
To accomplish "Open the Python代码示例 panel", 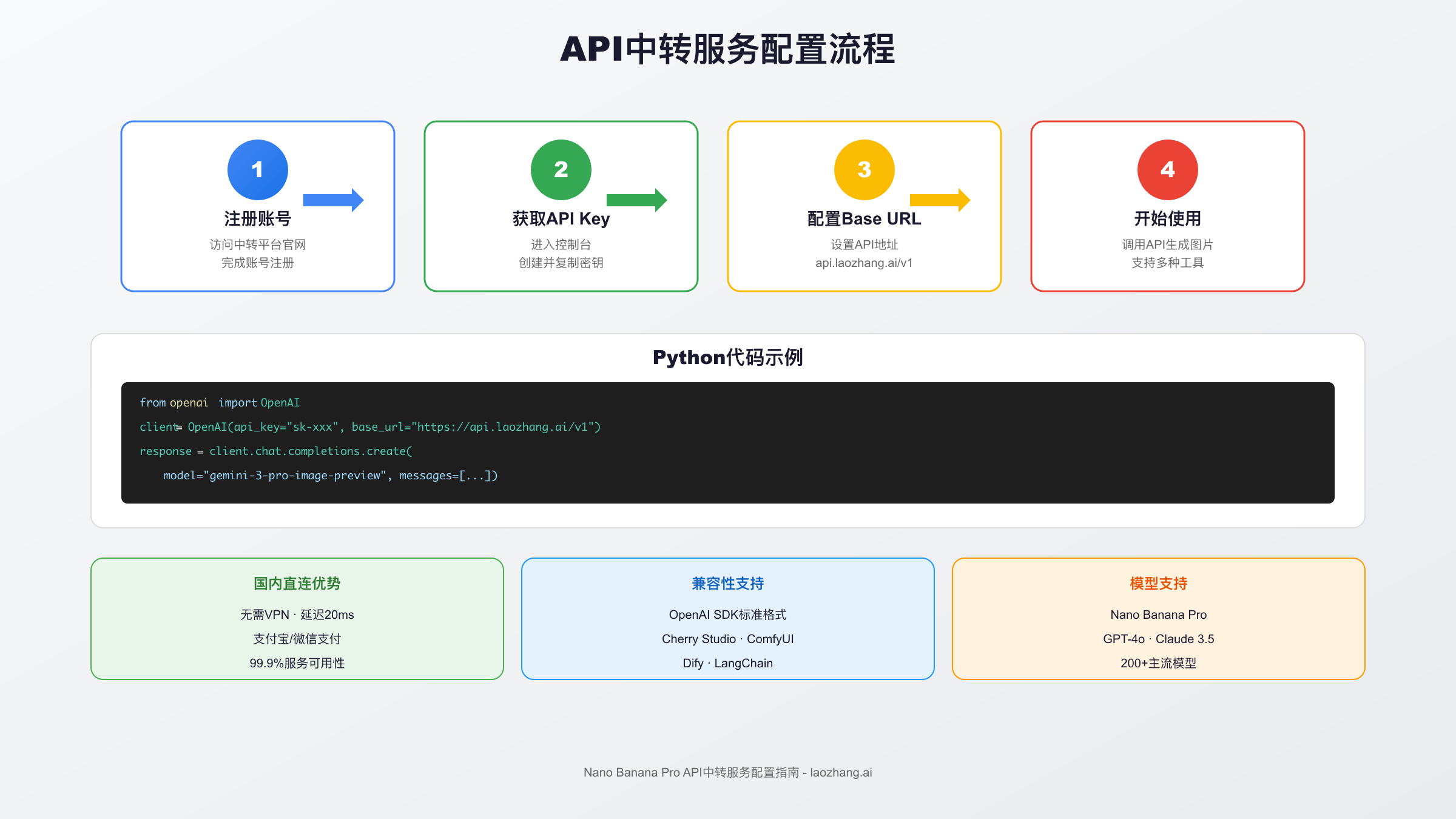I will (727, 358).
